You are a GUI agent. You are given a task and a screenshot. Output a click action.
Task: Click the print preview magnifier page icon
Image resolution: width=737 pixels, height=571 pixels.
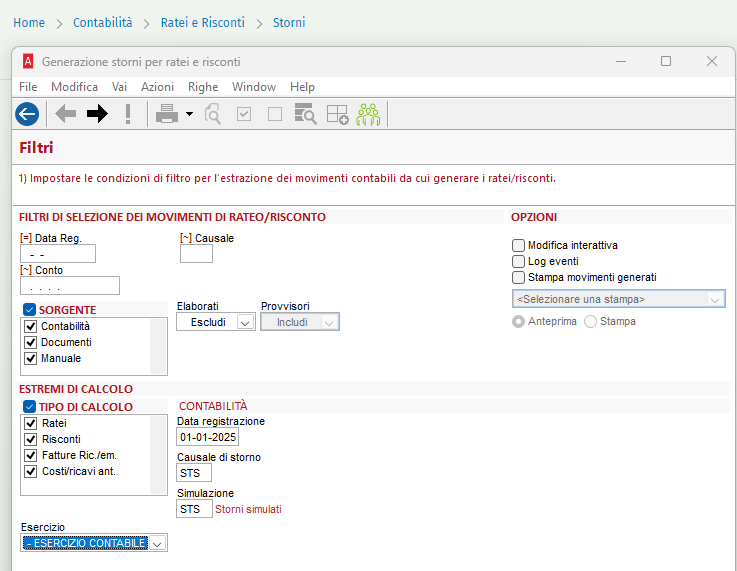[212, 114]
